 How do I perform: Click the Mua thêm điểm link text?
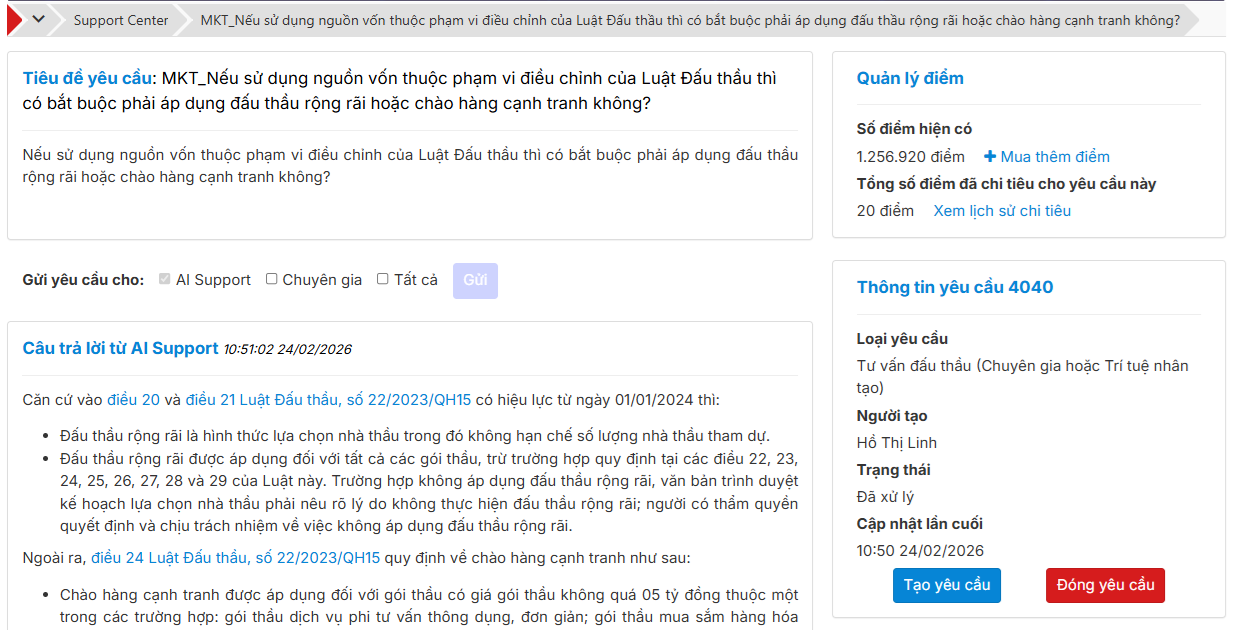tap(1055, 157)
